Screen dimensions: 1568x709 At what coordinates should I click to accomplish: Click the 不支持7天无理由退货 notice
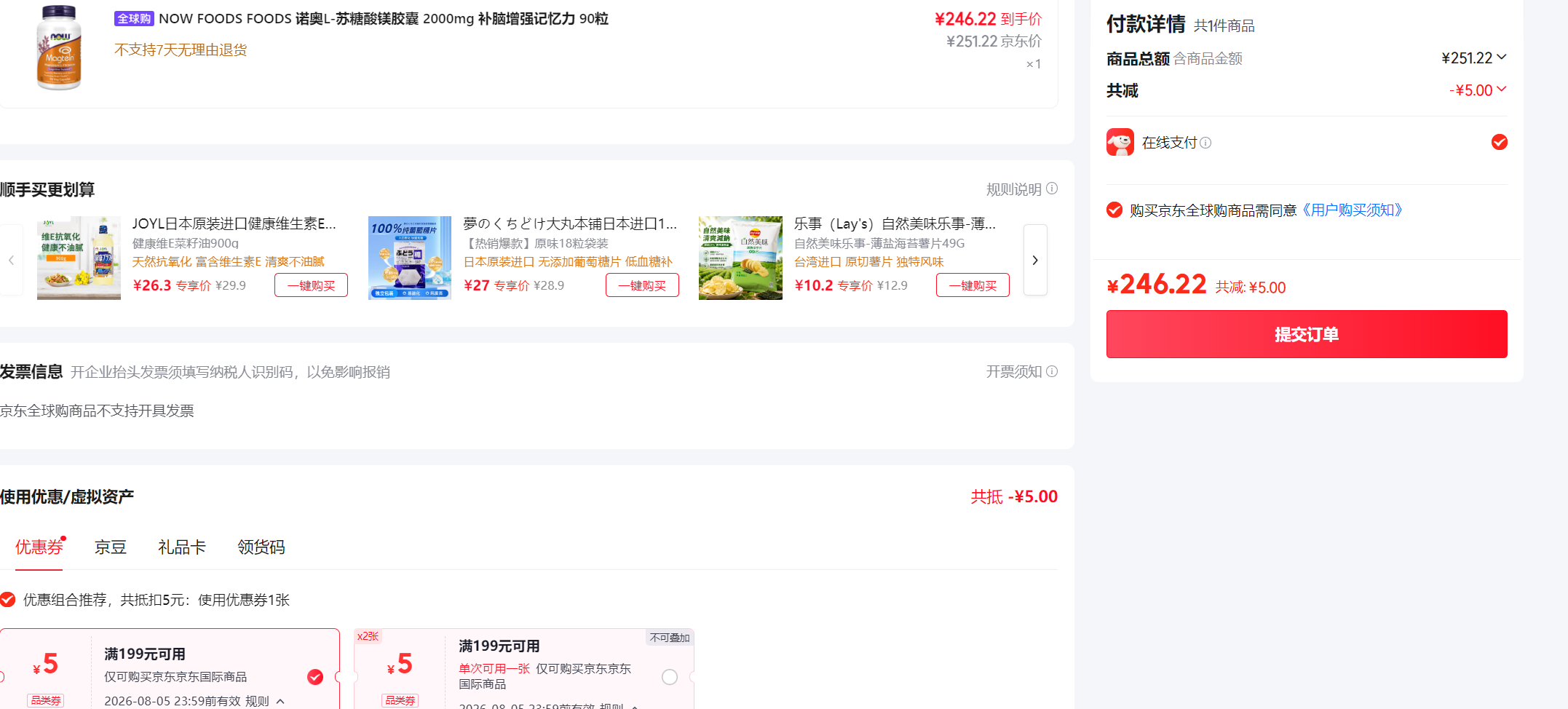[x=181, y=49]
